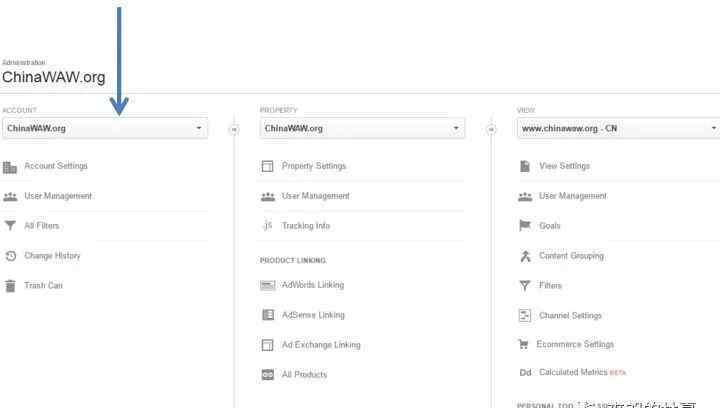Expand the View dropdown www.chinawaw.org - CN
Viewport: 720px width, 408px height.
(618, 129)
